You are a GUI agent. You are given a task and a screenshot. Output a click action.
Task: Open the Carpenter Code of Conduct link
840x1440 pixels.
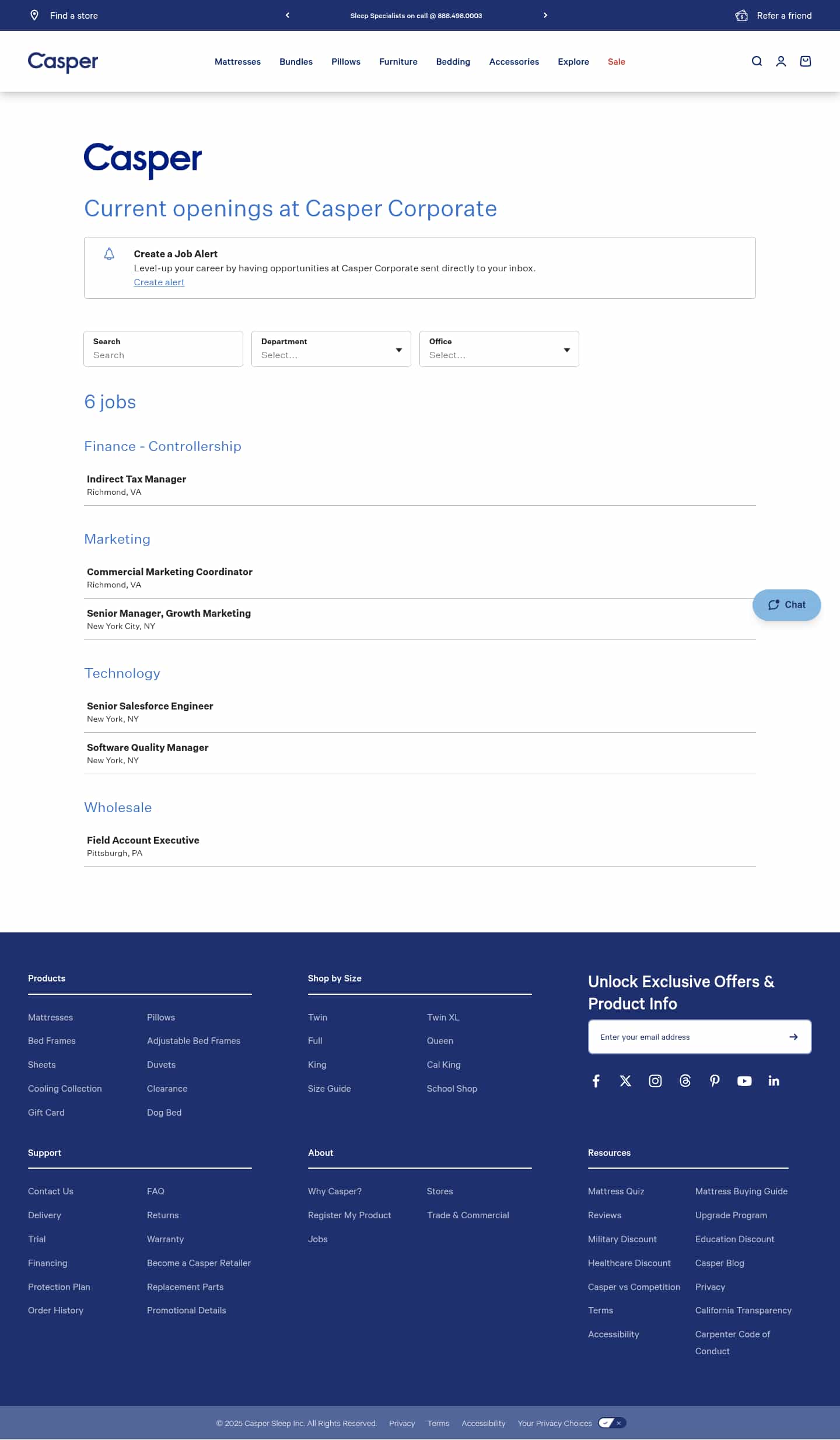[x=733, y=1343]
